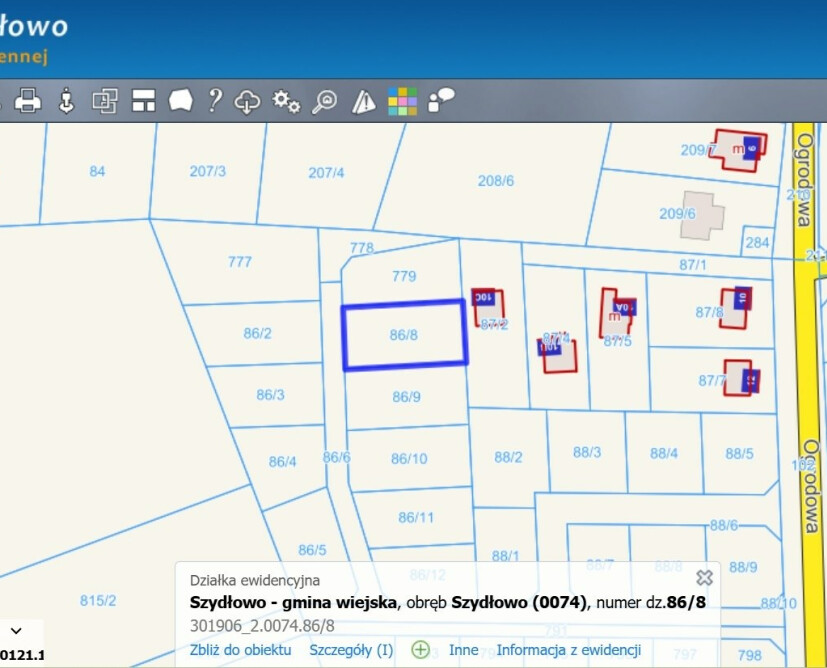
Task: Click the person with speech bubble icon
Action: click(441, 100)
